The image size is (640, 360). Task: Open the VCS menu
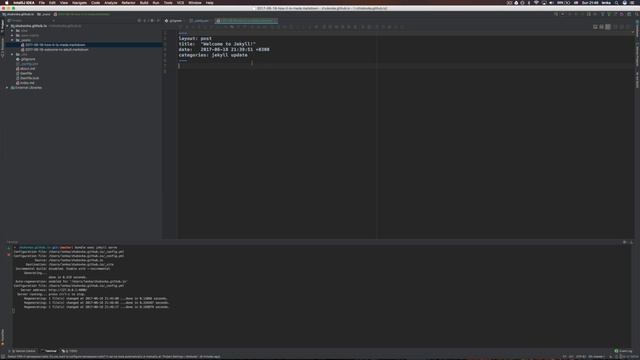pyautogui.click(x=180, y=2)
